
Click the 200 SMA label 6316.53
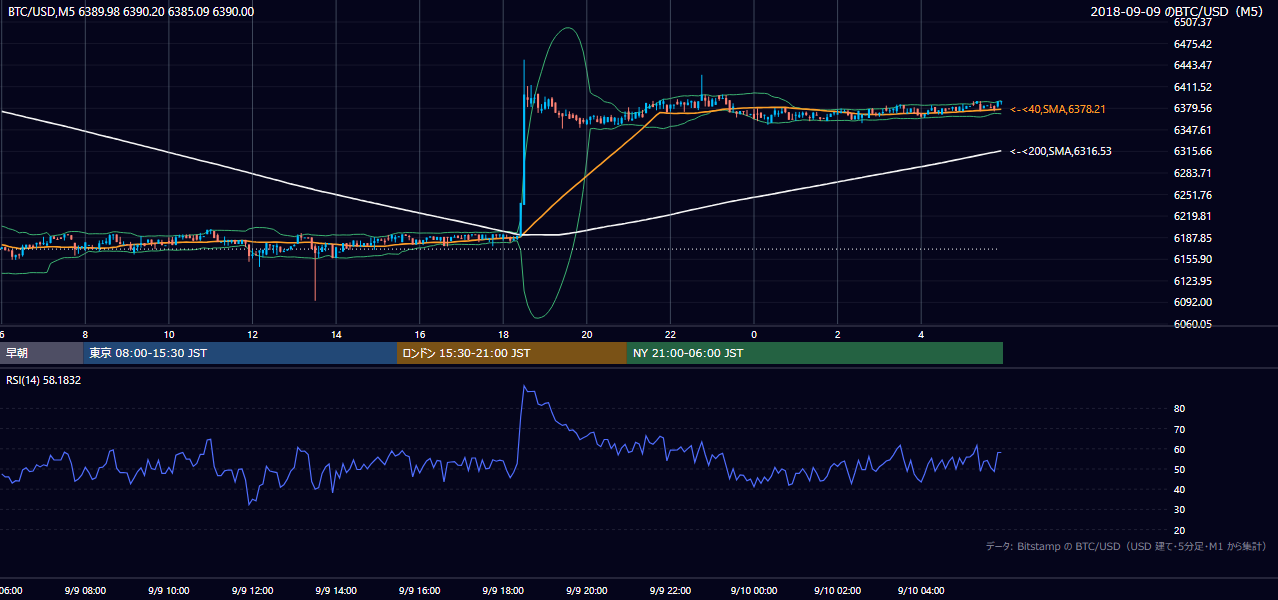pyautogui.click(x=1061, y=152)
